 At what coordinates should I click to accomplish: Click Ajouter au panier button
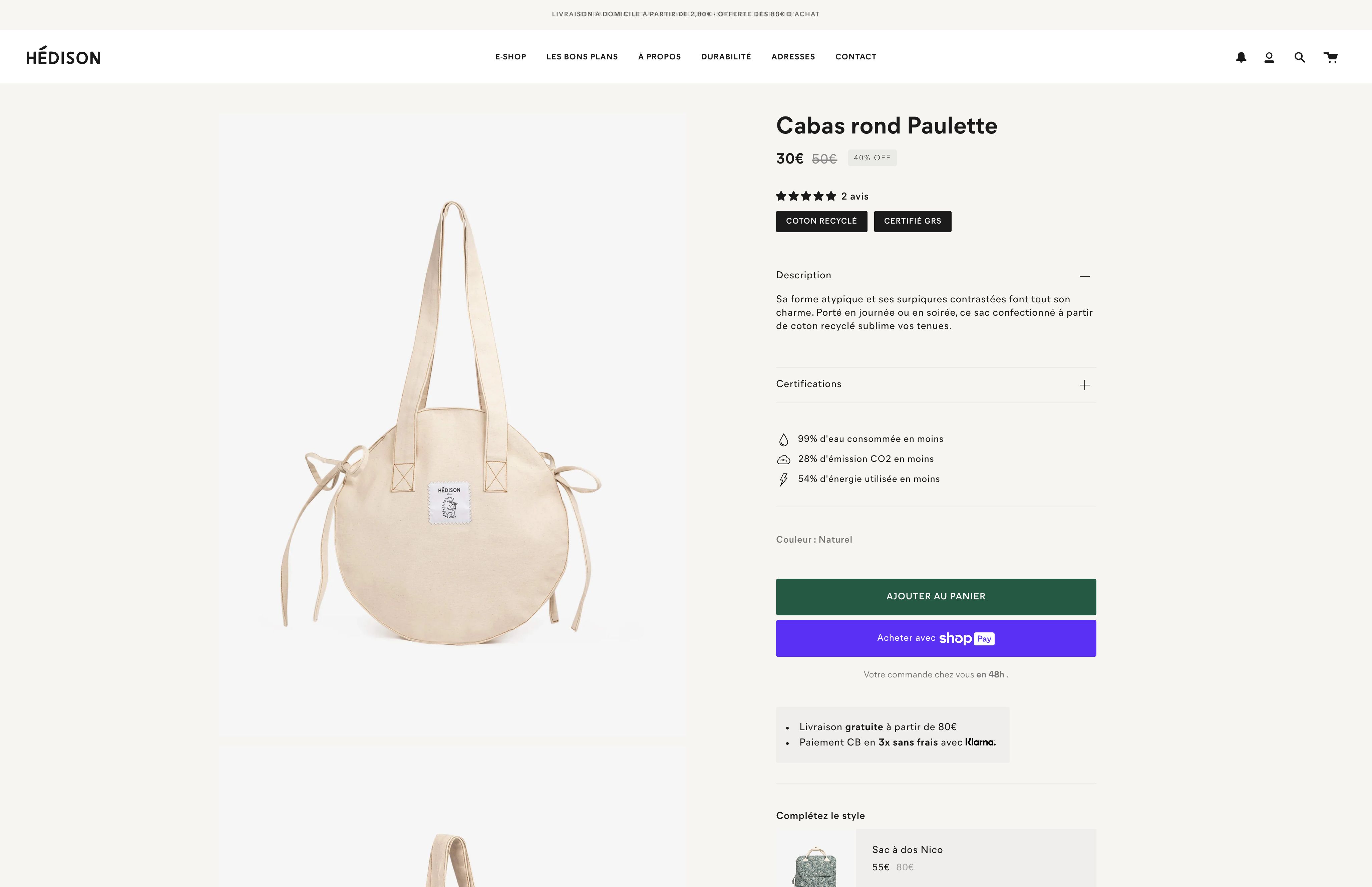(936, 597)
